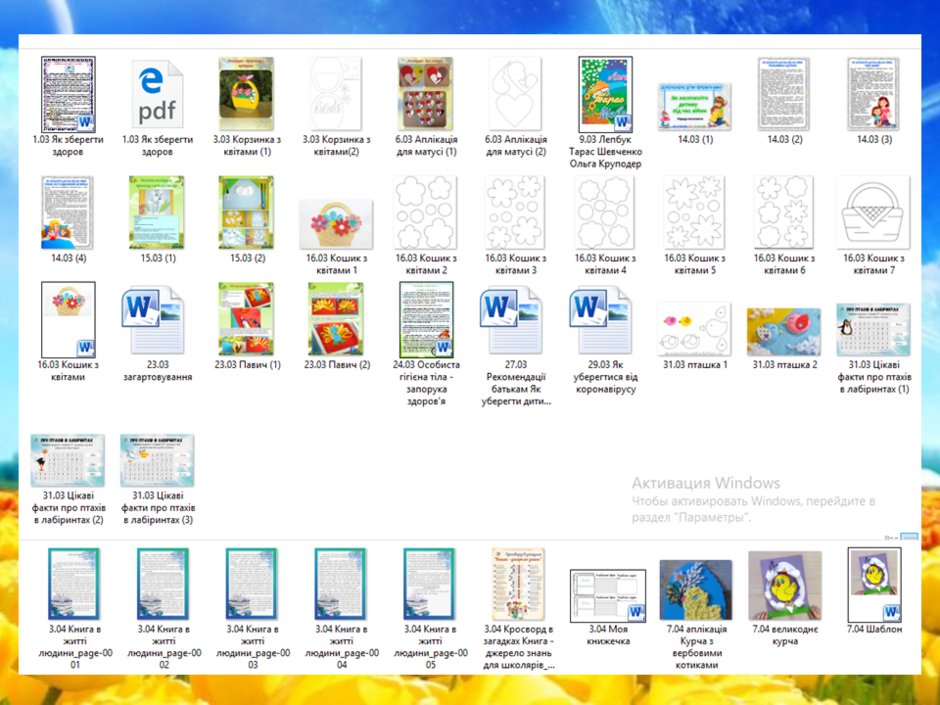
Task: Open the PDF file 1.03 Як зберегти здоров
Action: coord(157,94)
